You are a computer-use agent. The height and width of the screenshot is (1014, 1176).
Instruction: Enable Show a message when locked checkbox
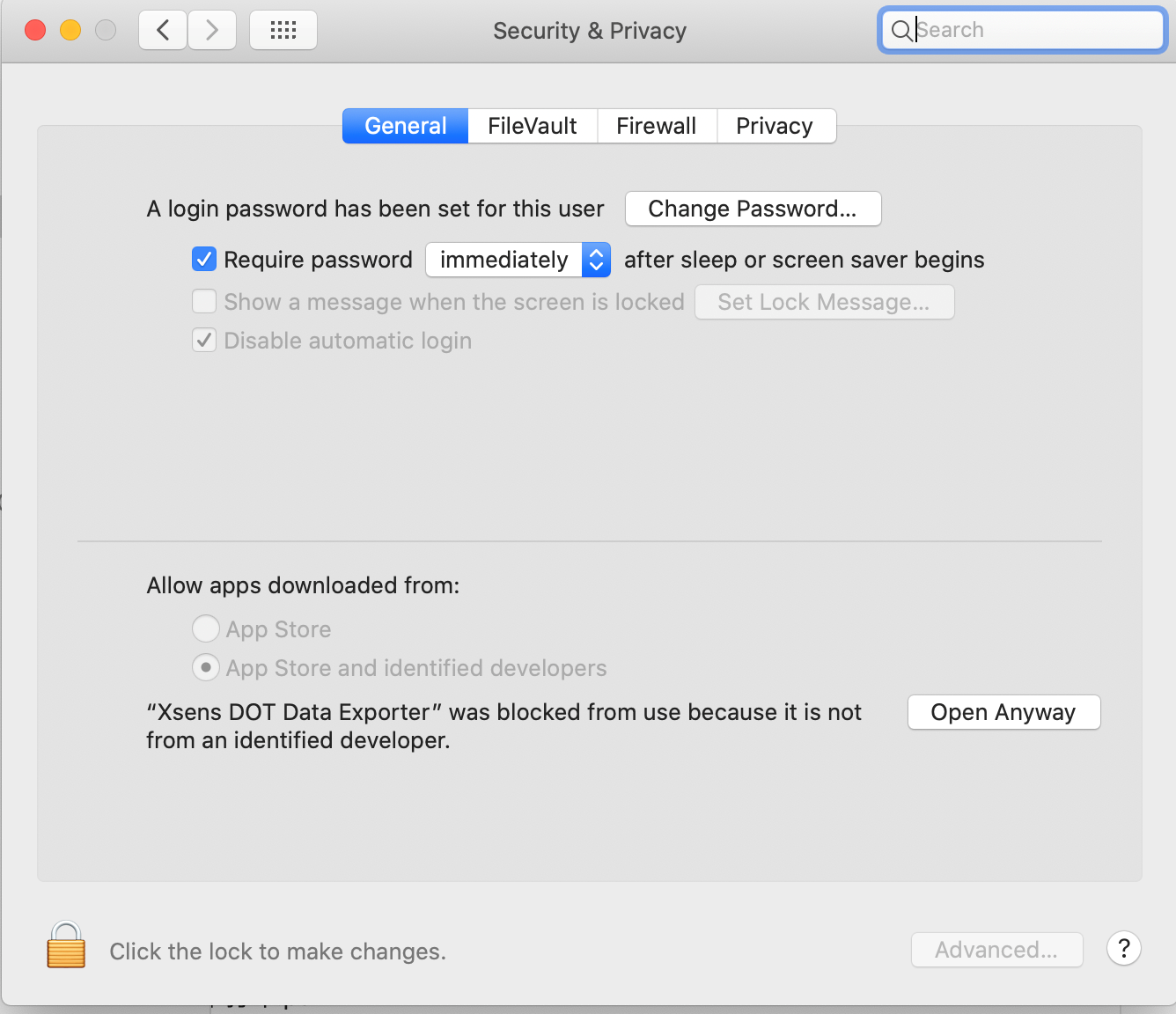(x=204, y=302)
